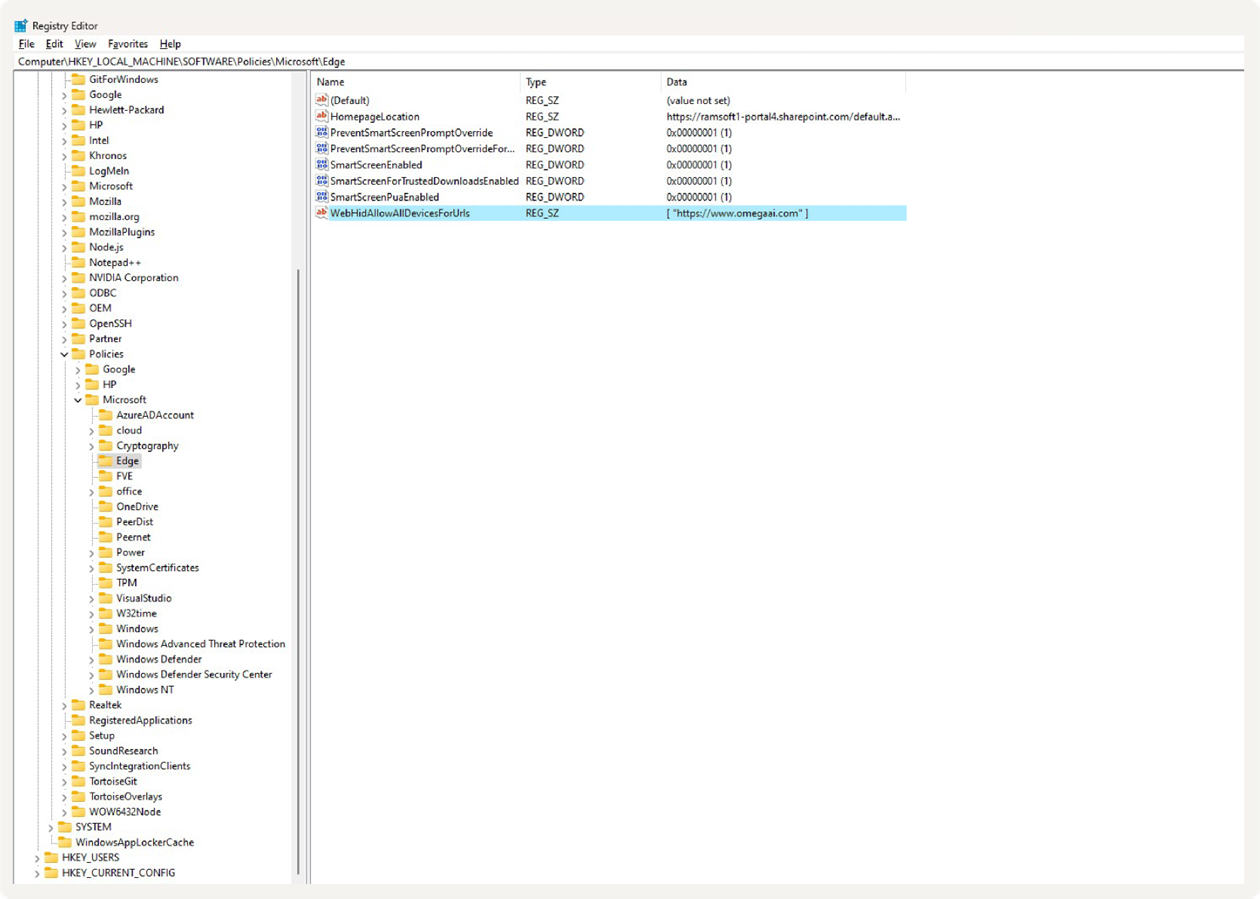The height and width of the screenshot is (899, 1260).
Task: Collapse the Microsoft node under Policies
Action: pos(78,400)
